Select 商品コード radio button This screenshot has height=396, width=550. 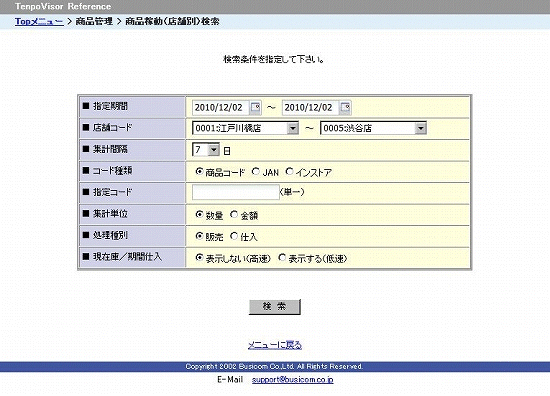pyautogui.click(x=199, y=172)
